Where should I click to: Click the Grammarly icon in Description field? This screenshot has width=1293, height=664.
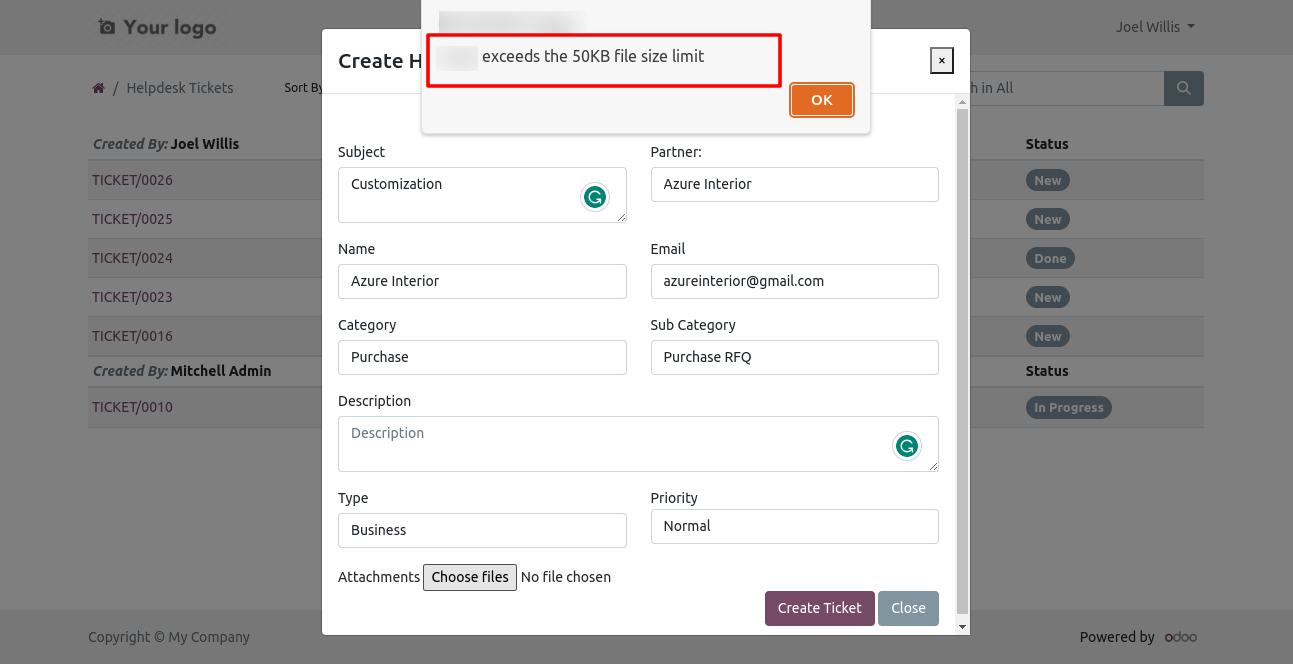pos(907,446)
